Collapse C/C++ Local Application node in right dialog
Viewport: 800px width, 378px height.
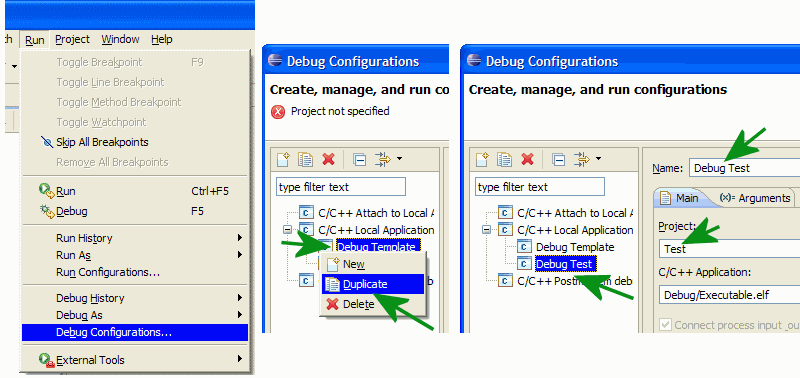486,230
